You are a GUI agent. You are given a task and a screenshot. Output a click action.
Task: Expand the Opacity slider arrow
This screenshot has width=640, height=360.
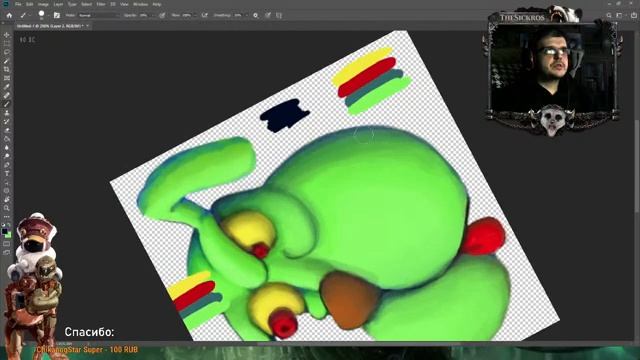[153, 15]
